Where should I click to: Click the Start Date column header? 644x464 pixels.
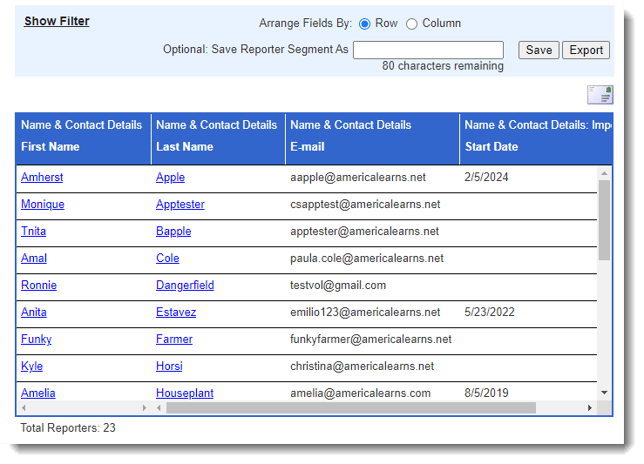(491, 147)
